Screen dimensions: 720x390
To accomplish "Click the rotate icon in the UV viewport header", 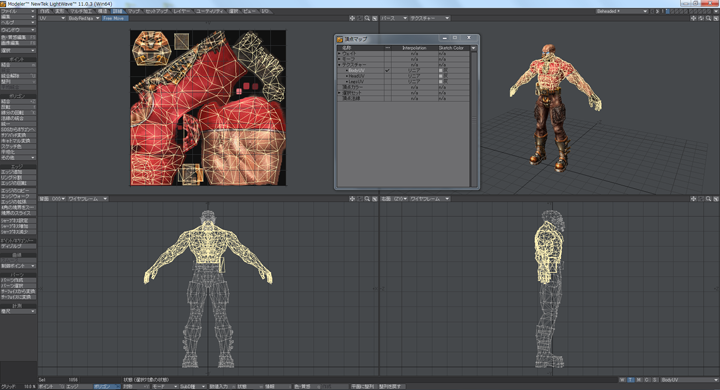I will 360,18.
